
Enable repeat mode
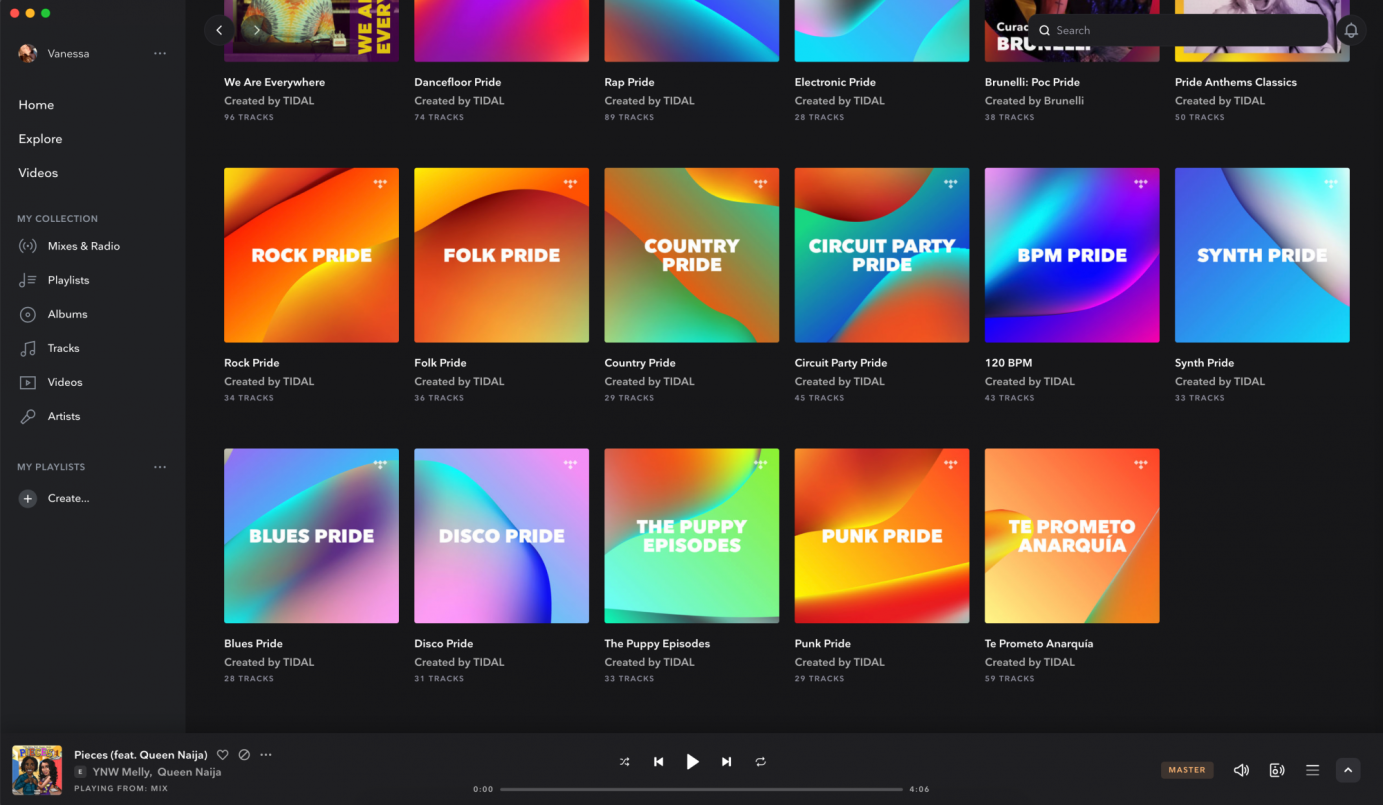pyautogui.click(x=760, y=761)
